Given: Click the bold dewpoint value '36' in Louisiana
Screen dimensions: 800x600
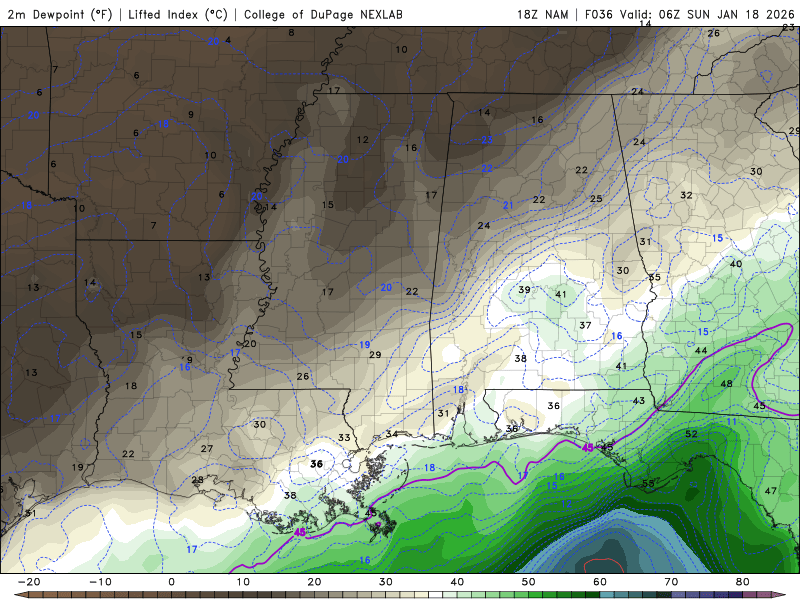Looking at the screenshot, I should tap(316, 464).
